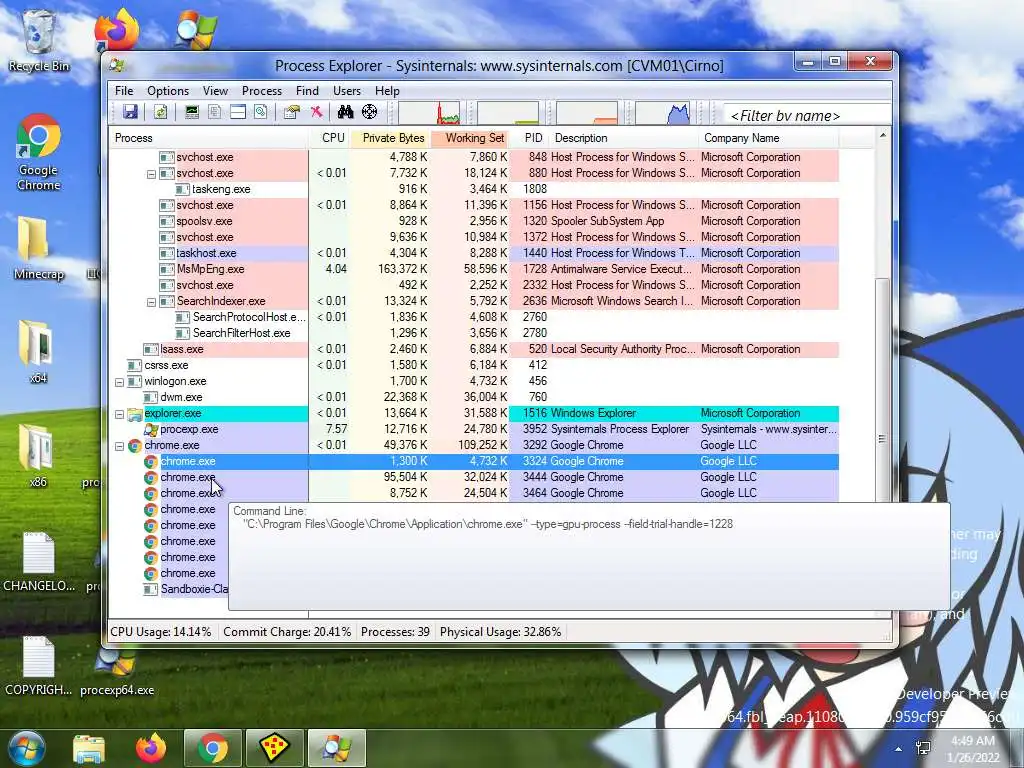1024x768 pixels.
Task: Click the CPU Usage status bar entry
Action: (x=161, y=632)
